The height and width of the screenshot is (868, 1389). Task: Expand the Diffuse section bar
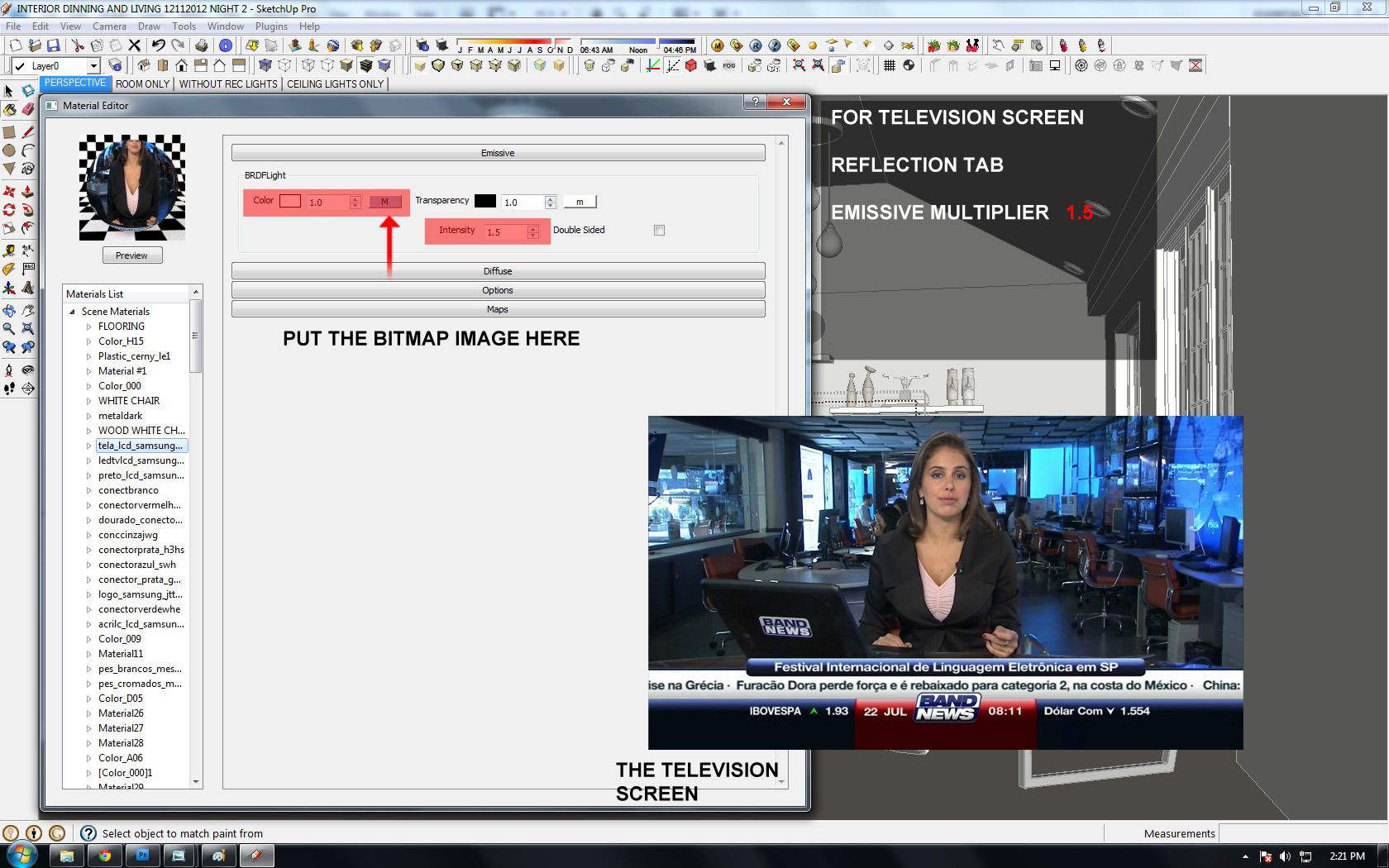click(498, 271)
